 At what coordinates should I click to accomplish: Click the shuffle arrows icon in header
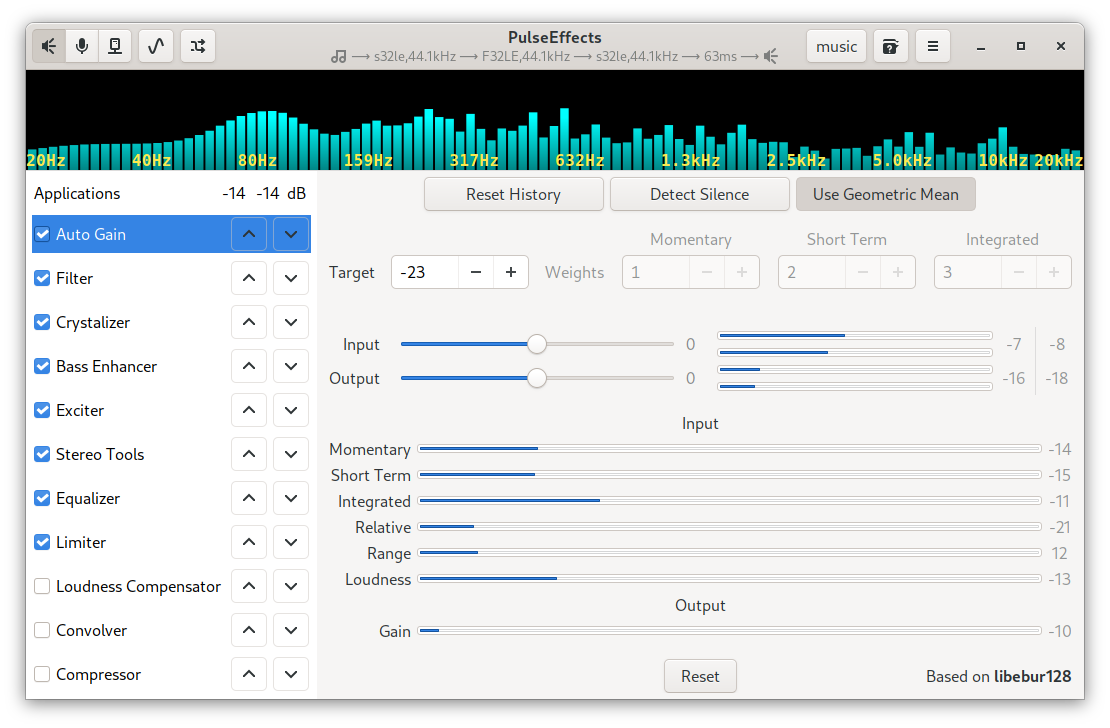(198, 47)
